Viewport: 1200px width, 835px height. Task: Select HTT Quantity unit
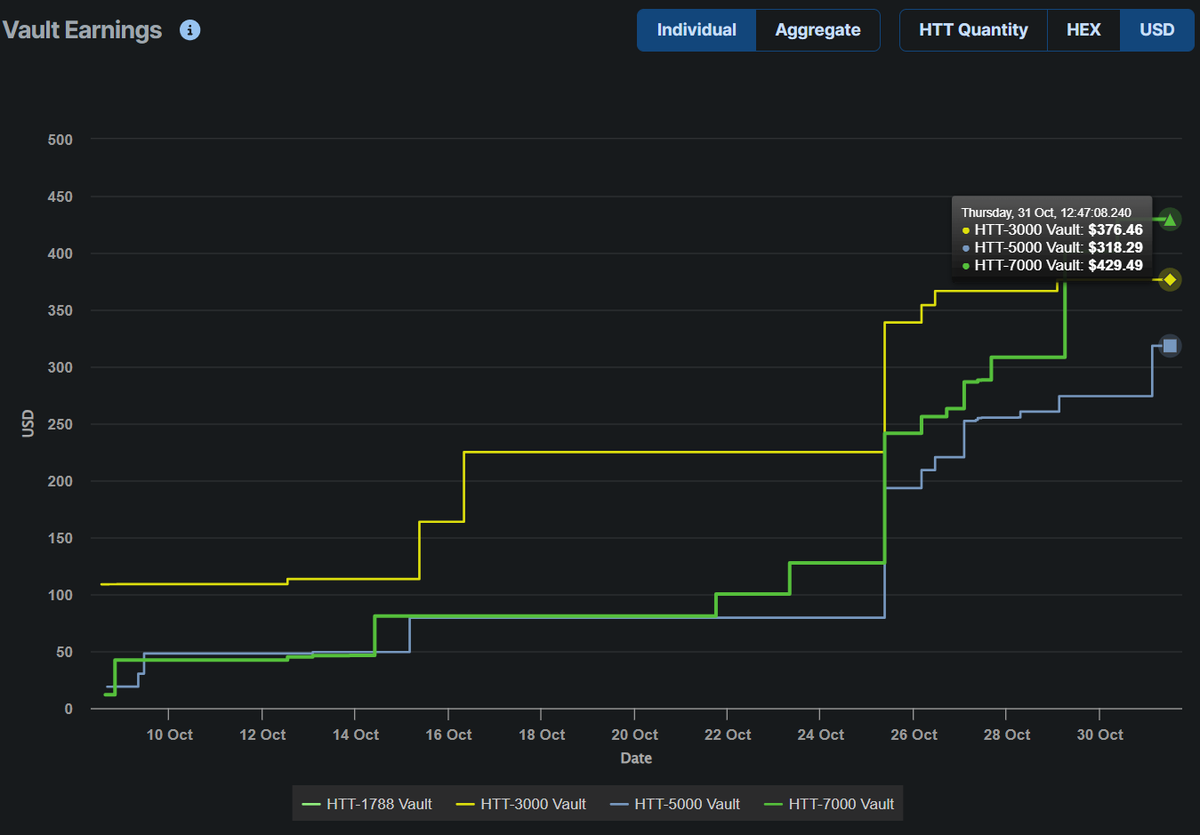[x=974, y=30]
